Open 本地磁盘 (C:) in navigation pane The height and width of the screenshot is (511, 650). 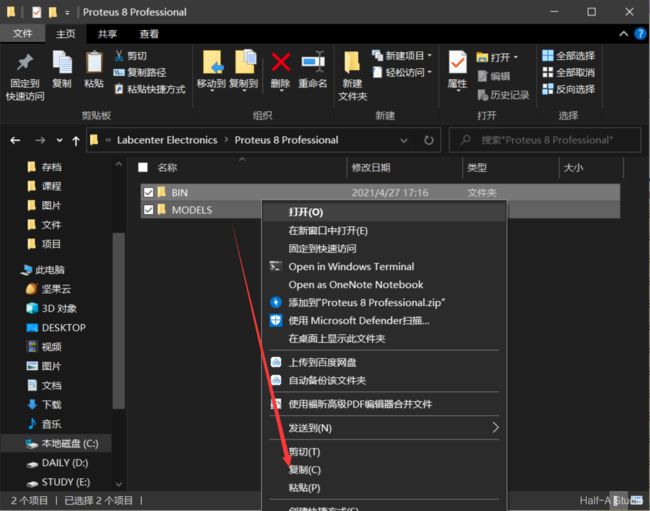coord(62,443)
